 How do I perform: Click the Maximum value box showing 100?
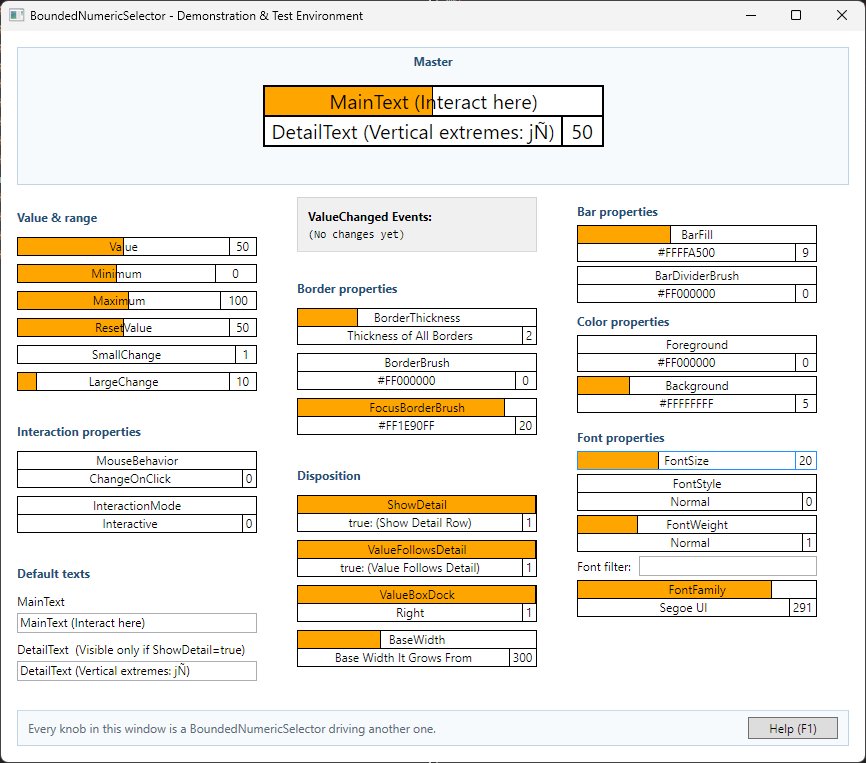pos(238,301)
